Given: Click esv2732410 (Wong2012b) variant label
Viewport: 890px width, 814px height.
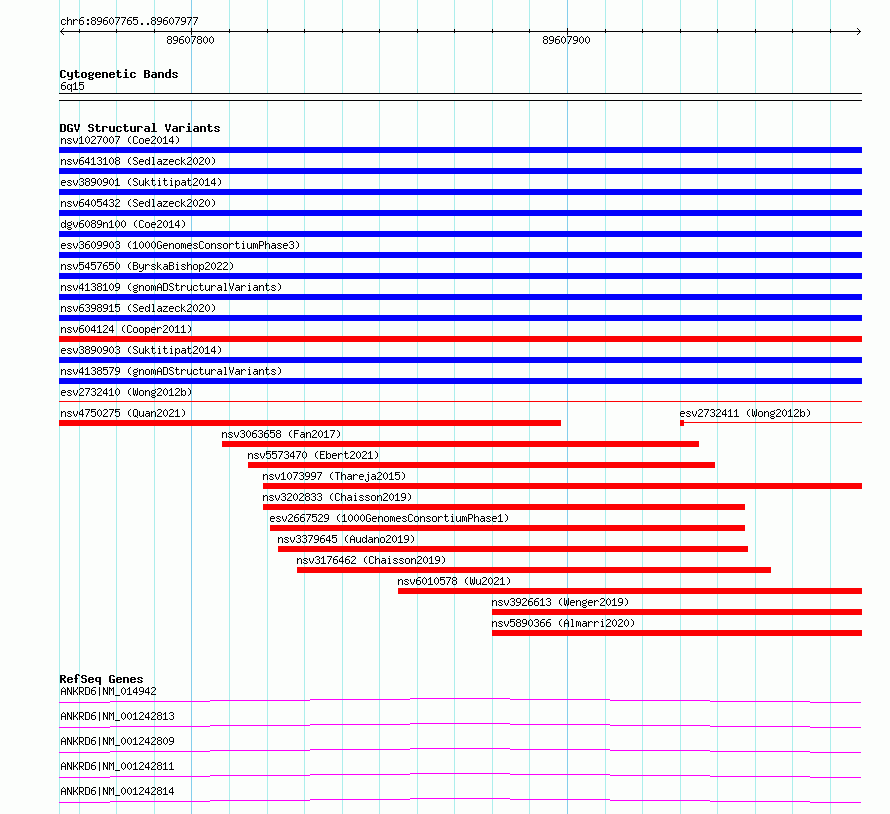Looking at the screenshot, I should [x=126, y=392].
